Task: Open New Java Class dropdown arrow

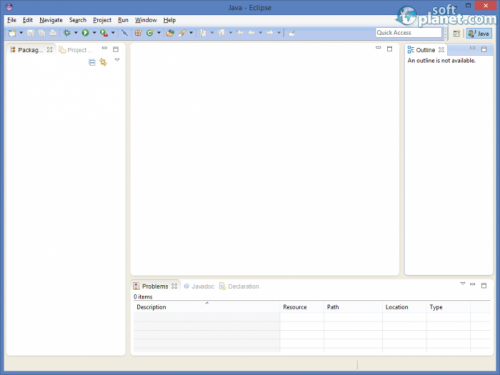Action: 159,33
